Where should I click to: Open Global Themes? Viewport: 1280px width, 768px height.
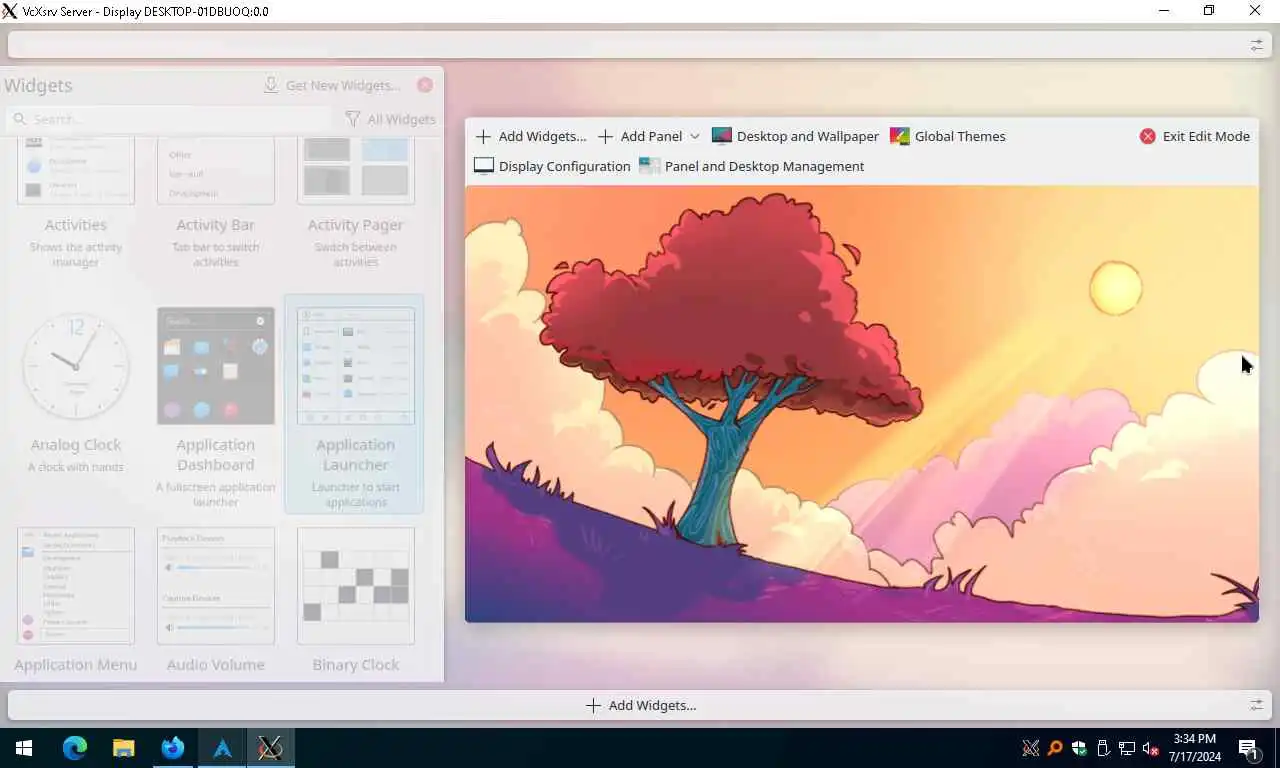948,136
